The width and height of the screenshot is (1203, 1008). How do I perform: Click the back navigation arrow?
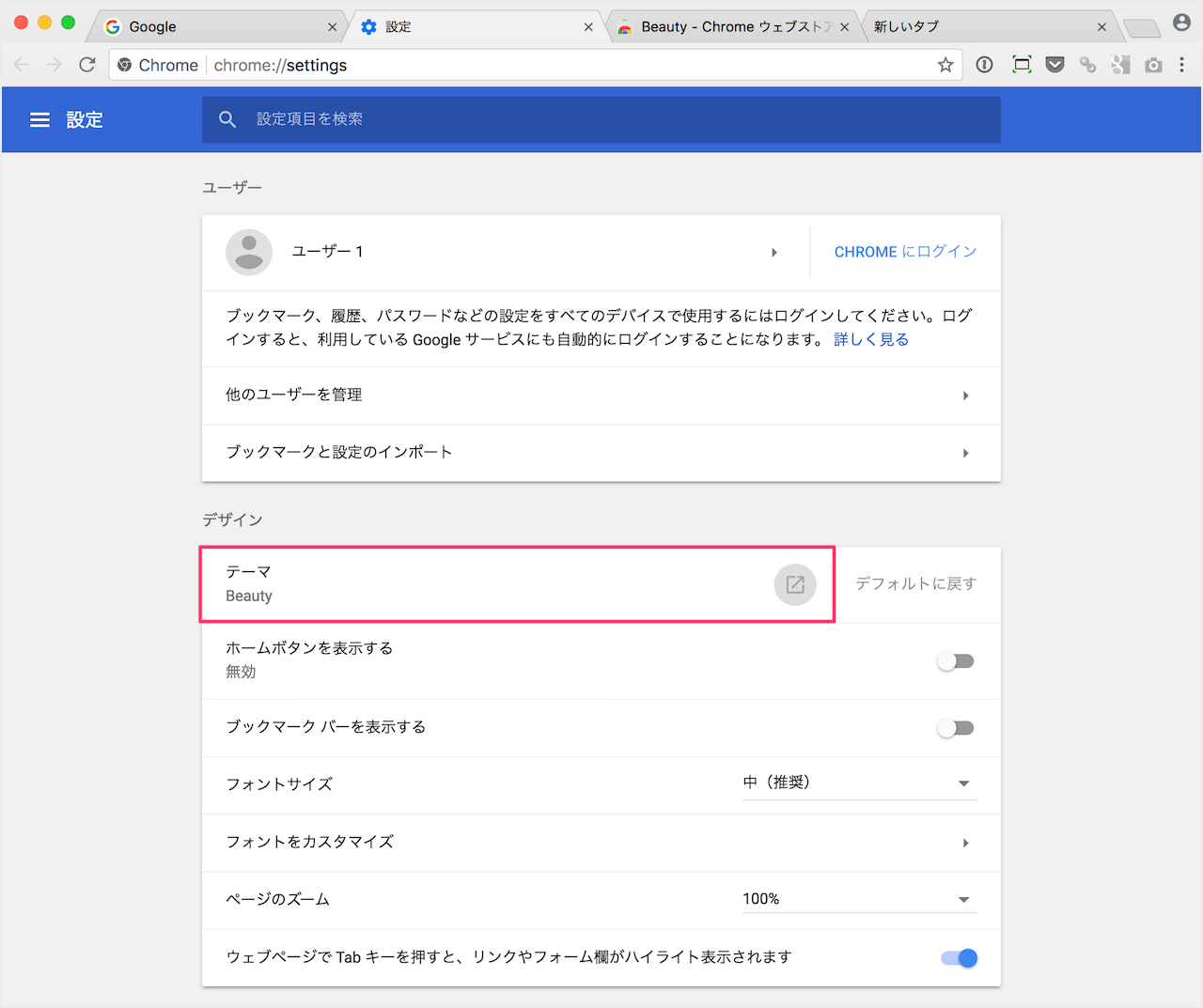coord(22,65)
